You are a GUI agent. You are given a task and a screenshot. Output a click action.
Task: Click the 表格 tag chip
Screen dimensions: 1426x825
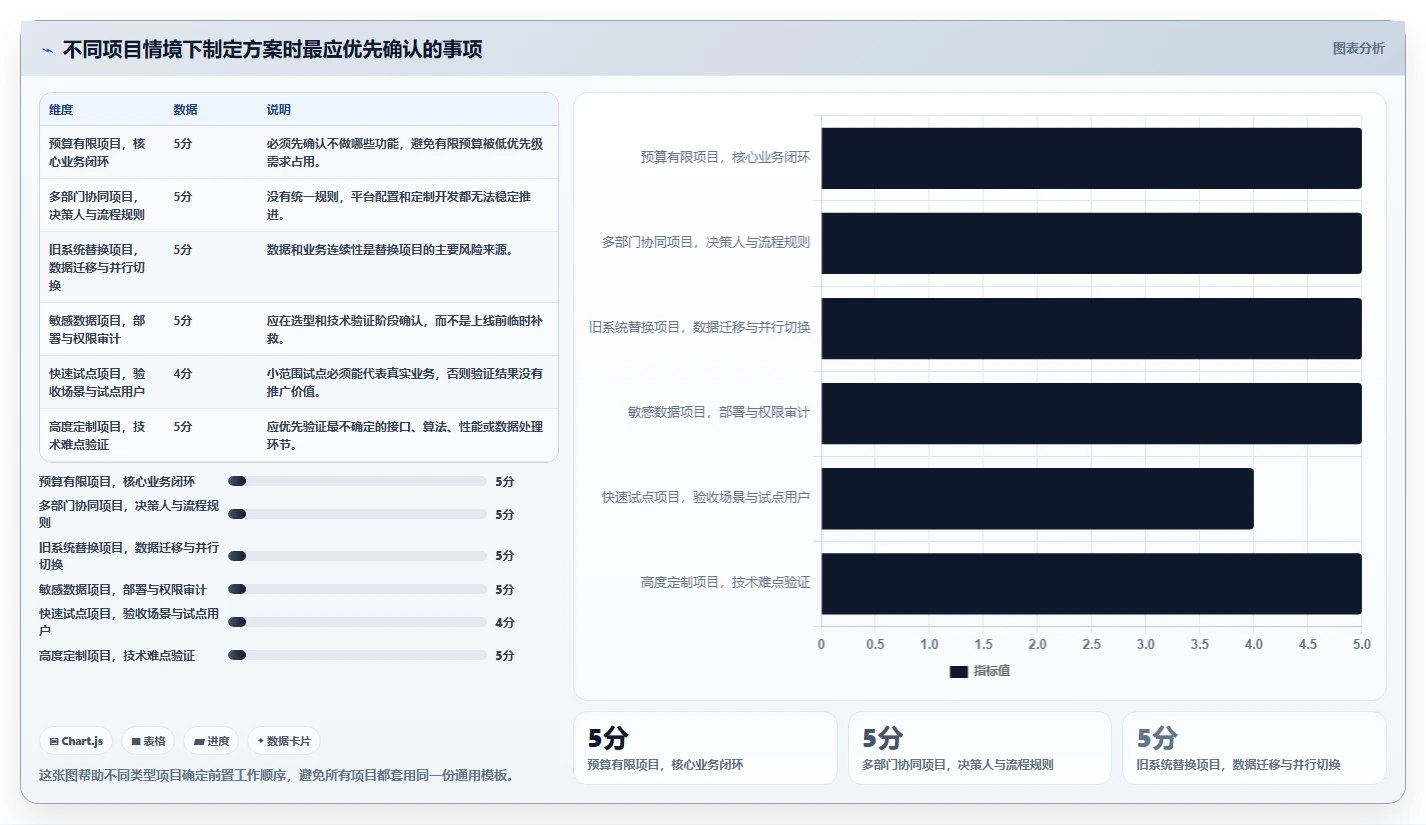pos(149,741)
